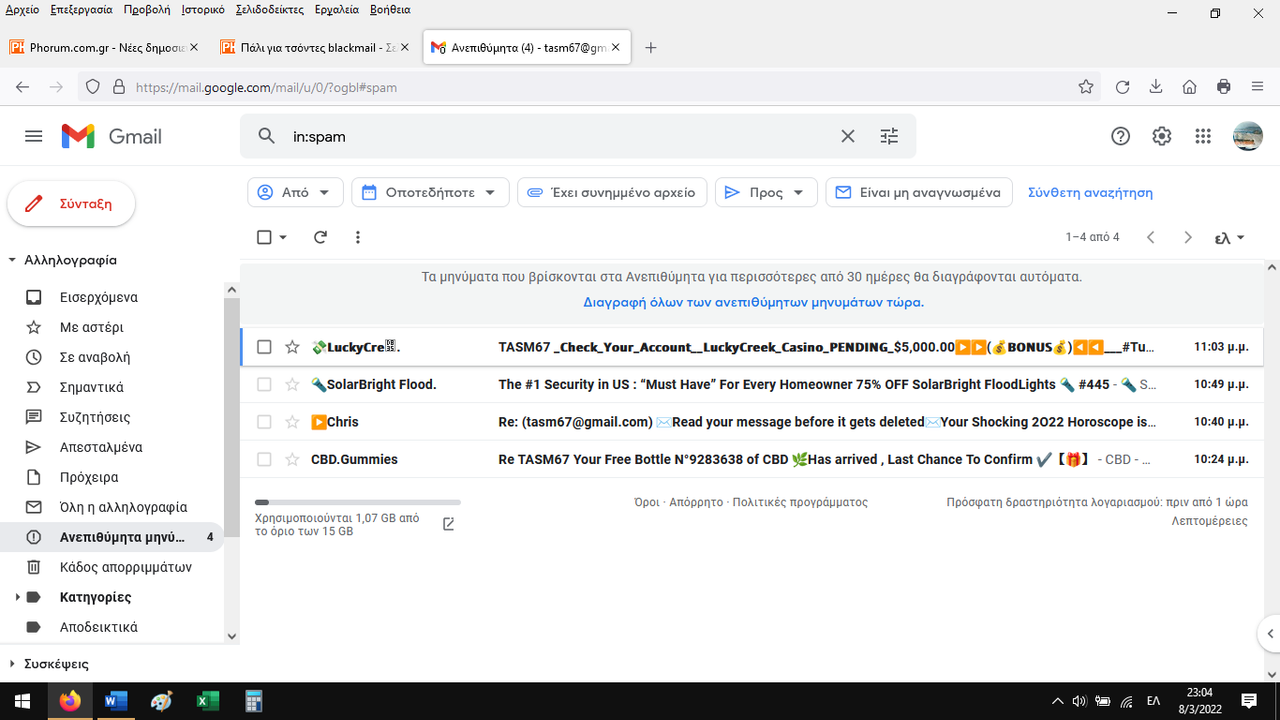This screenshot has width=1280, height=720.
Task: Open Σύνθετη αναζήτηση link
Action: click(x=1090, y=192)
